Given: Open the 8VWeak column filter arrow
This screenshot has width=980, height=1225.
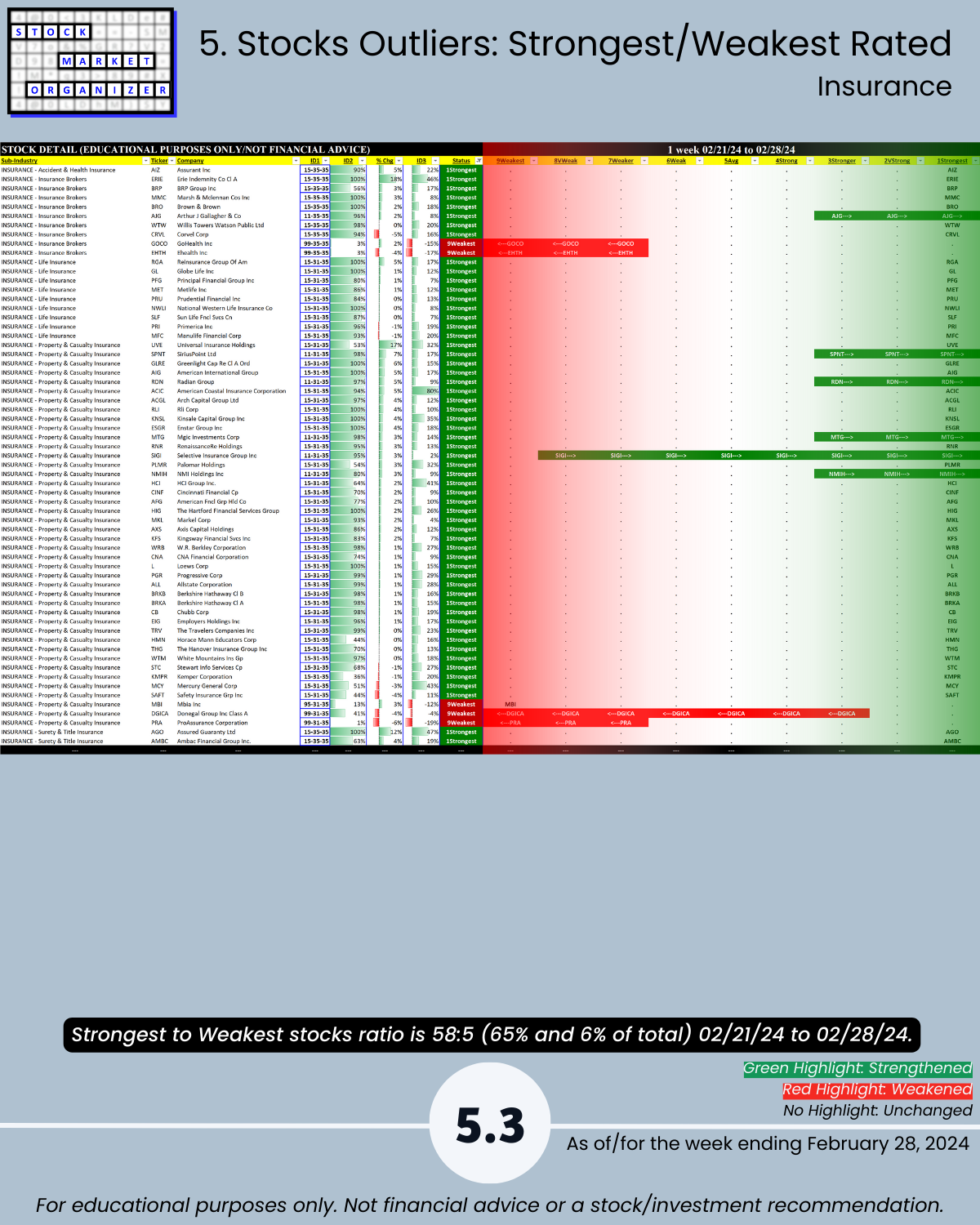Looking at the screenshot, I should 589,161.
